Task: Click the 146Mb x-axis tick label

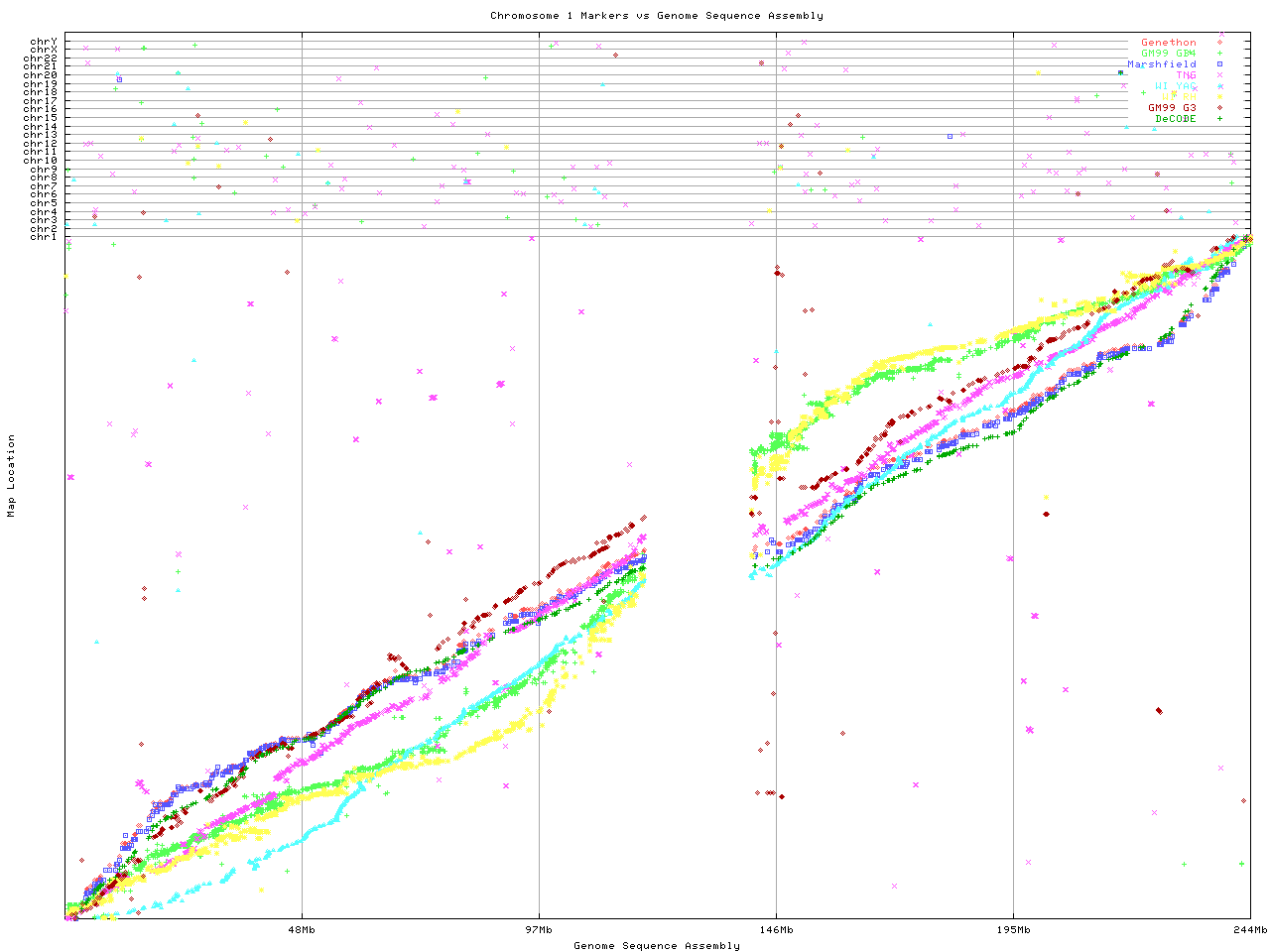Action: point(776,930)
